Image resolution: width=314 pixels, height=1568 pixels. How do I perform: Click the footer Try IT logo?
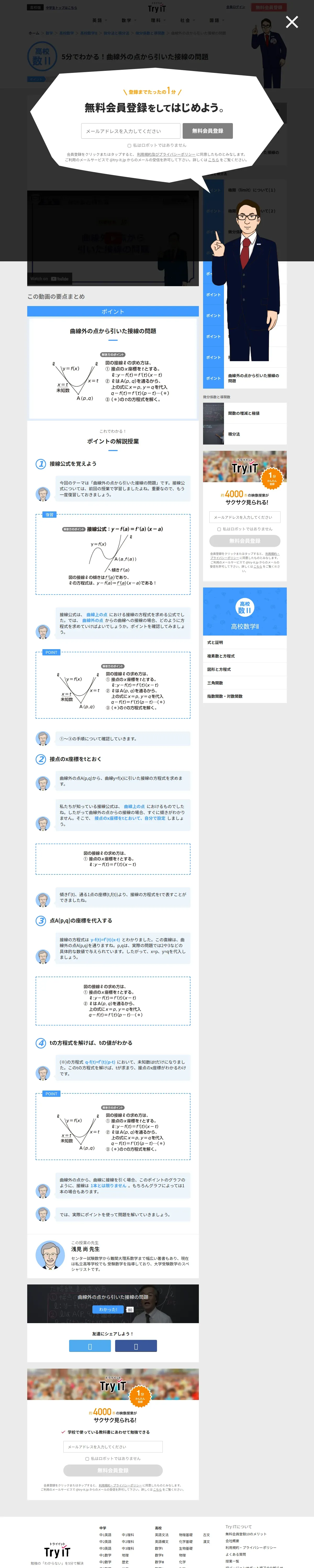click(57, 1550)
